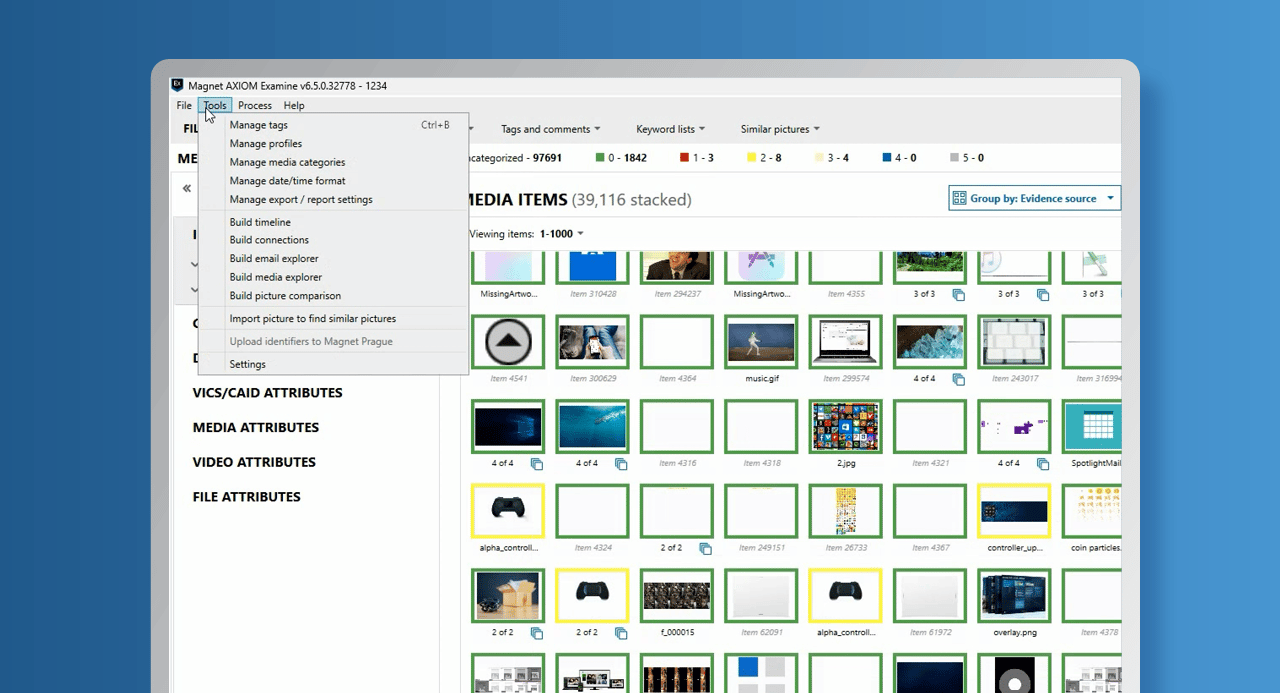
Task: Expand the VIDEO ATTRIBUTES filter section
Action: point(254,462)
